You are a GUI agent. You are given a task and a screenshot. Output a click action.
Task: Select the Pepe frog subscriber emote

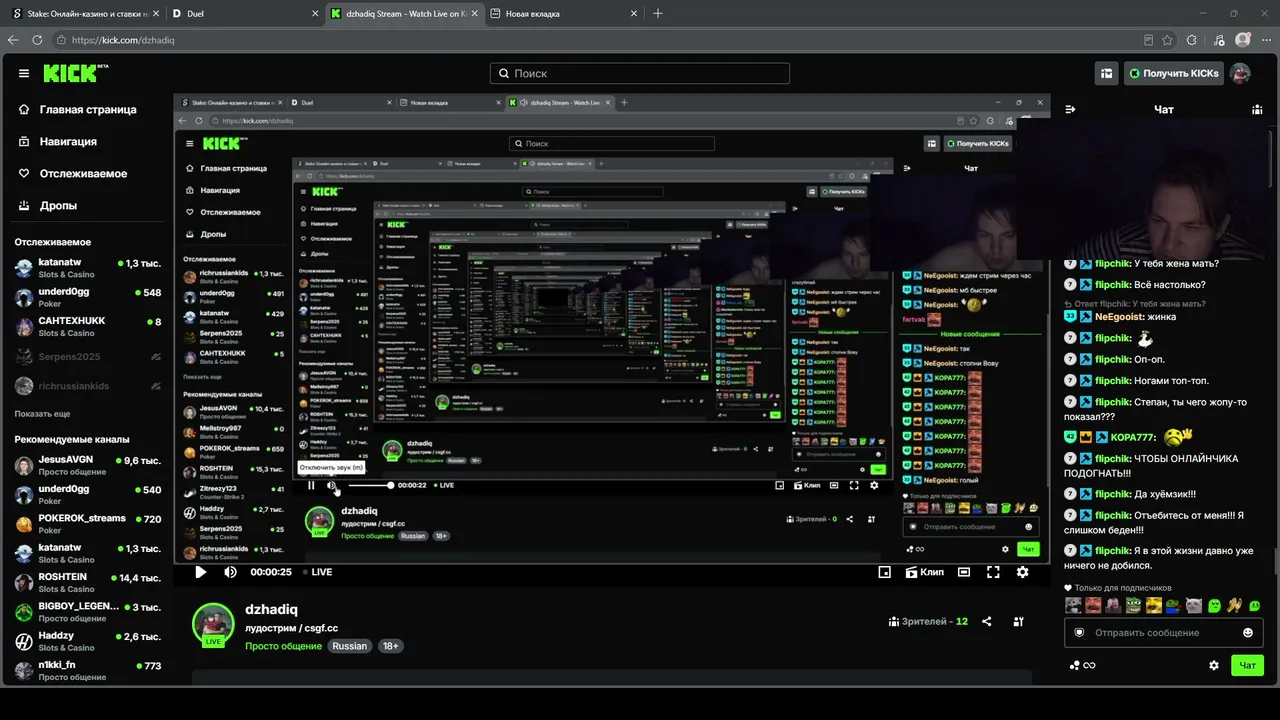[1133, 605]
